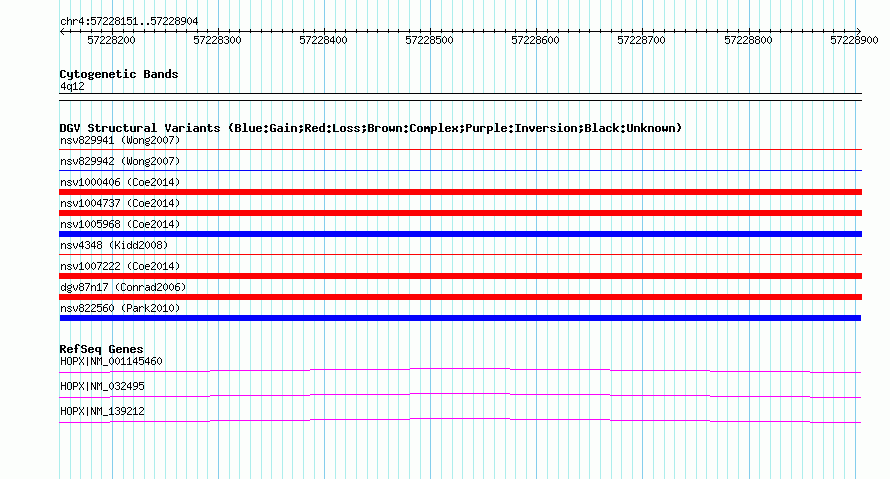Viewport: 890px width, 479px height.
Task: Open the nsv1000406 (Coe2014) variant label
Action: (120, 182)
